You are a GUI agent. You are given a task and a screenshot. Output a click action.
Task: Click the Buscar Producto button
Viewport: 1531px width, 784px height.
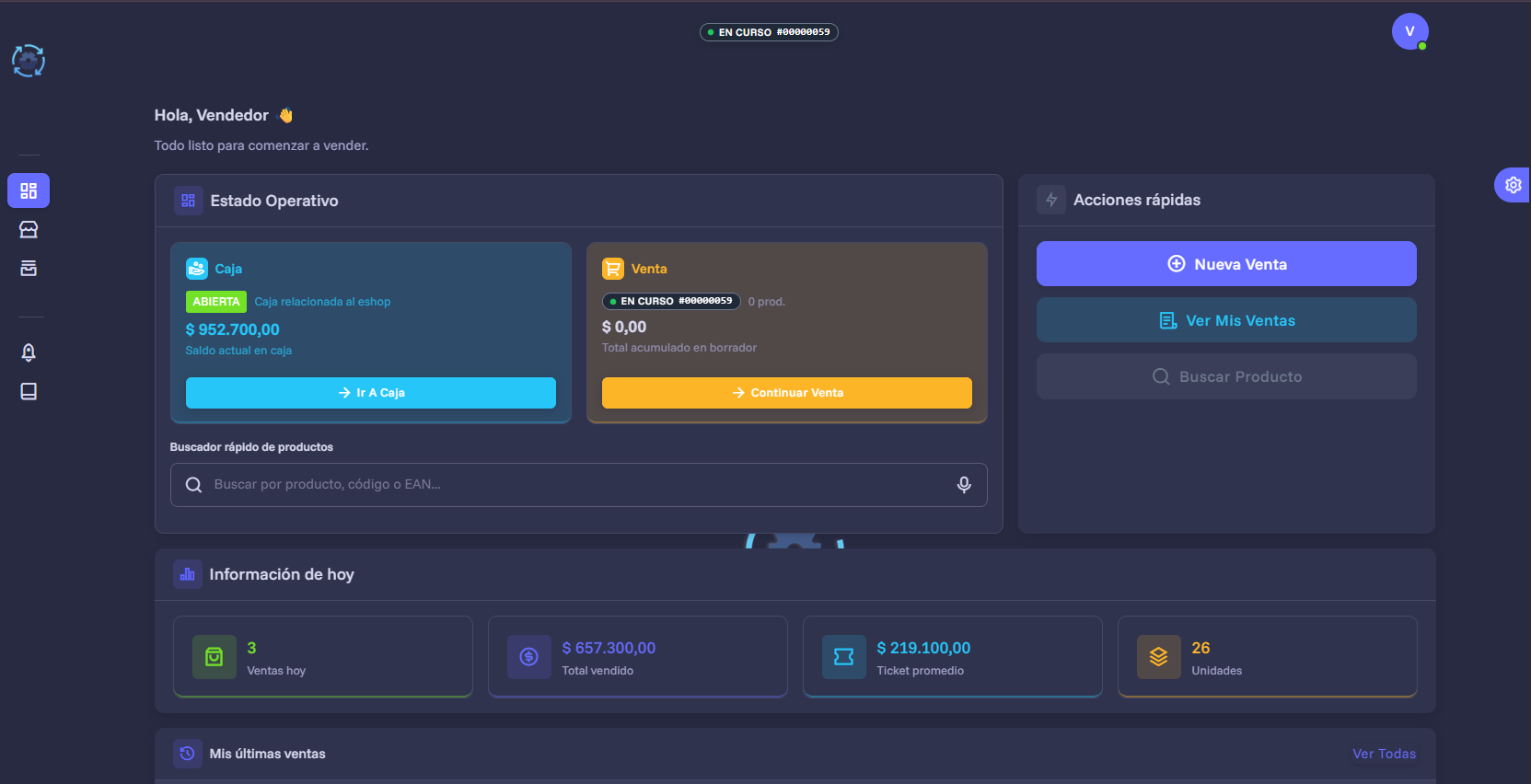(1226, 376)
